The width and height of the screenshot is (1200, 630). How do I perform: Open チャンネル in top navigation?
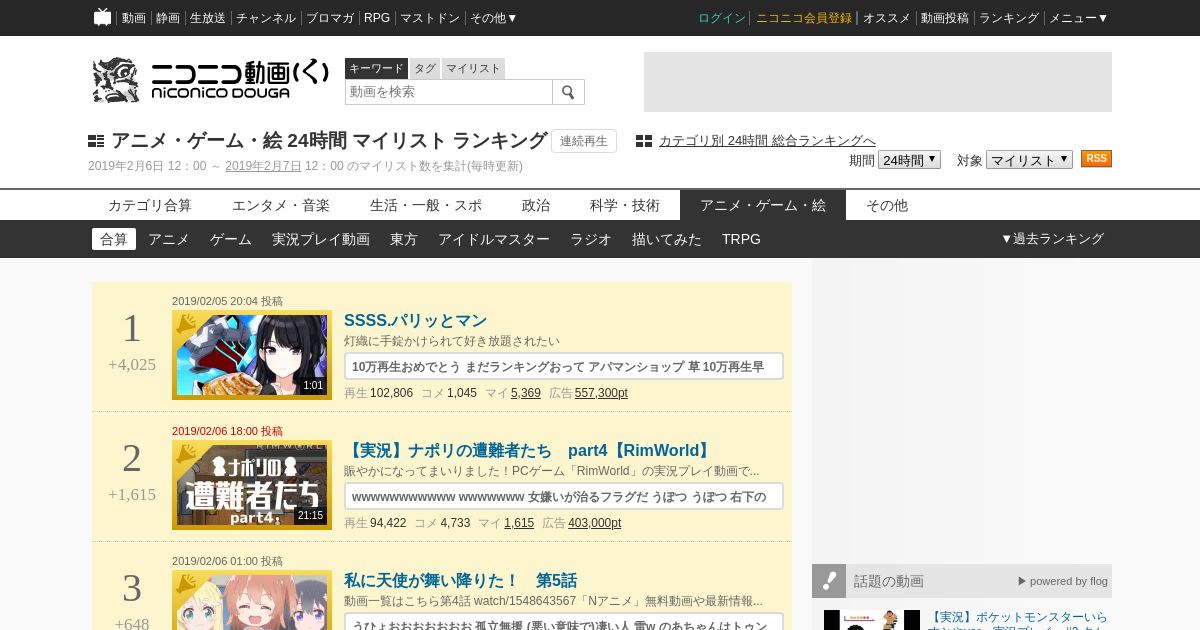tap(266, 18)
